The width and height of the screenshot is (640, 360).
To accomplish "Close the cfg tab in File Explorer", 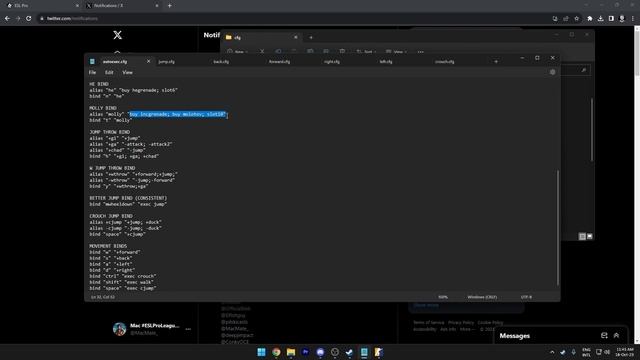I will (296, 37).
